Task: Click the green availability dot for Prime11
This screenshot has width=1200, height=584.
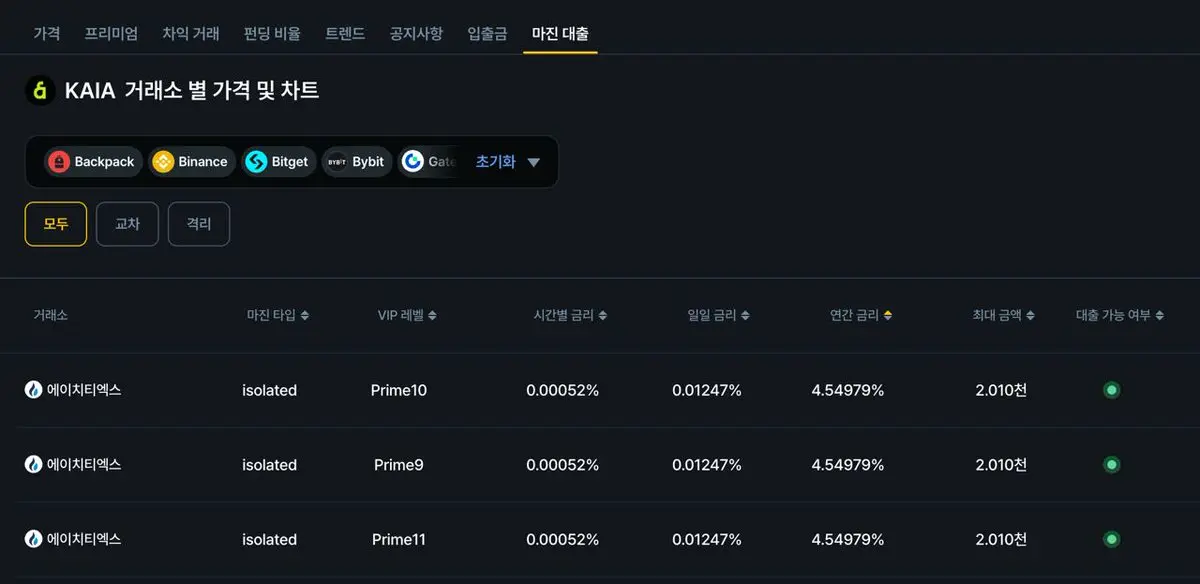Action: (1111, 539)
